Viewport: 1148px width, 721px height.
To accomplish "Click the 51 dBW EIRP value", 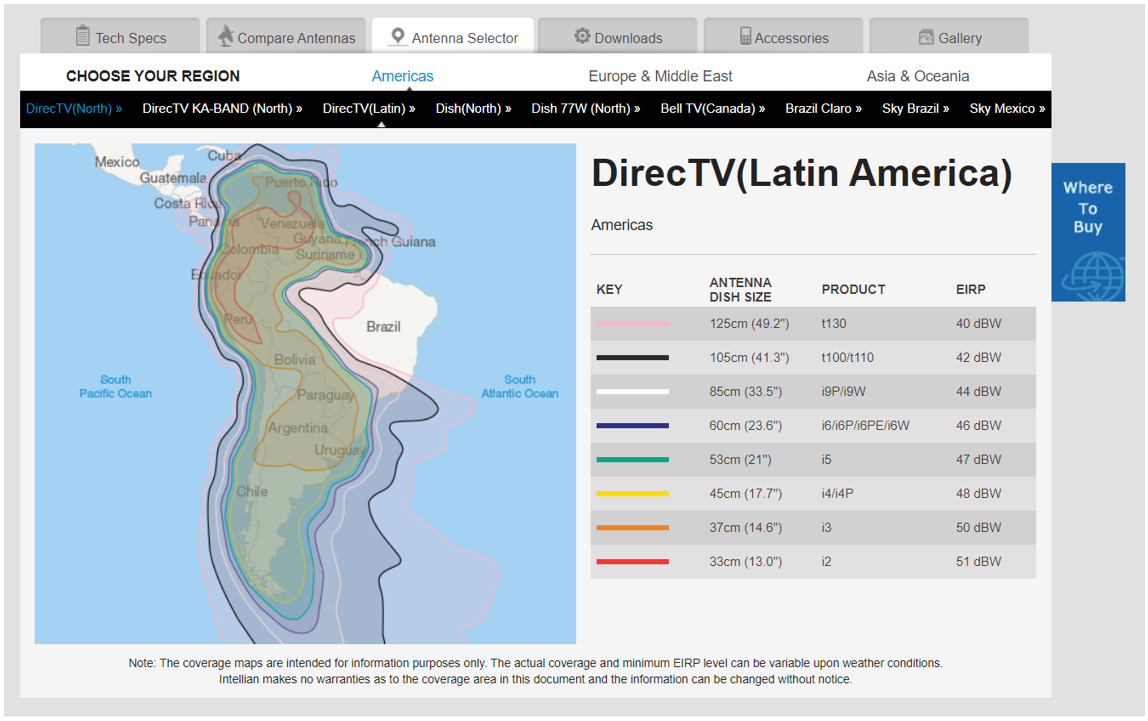I will click(x=979, y=562).
